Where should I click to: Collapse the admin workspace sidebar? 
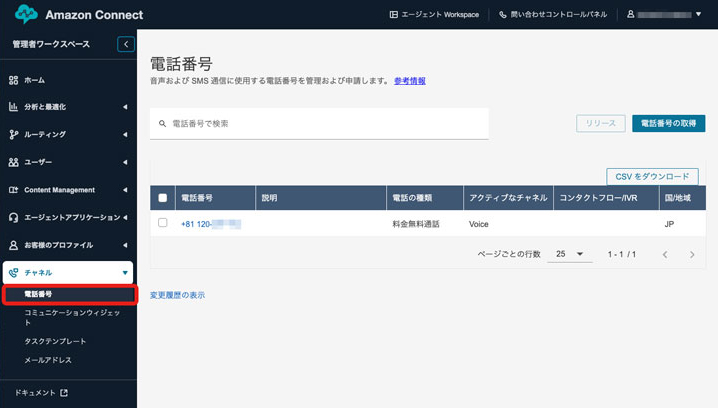coord(126,44)
